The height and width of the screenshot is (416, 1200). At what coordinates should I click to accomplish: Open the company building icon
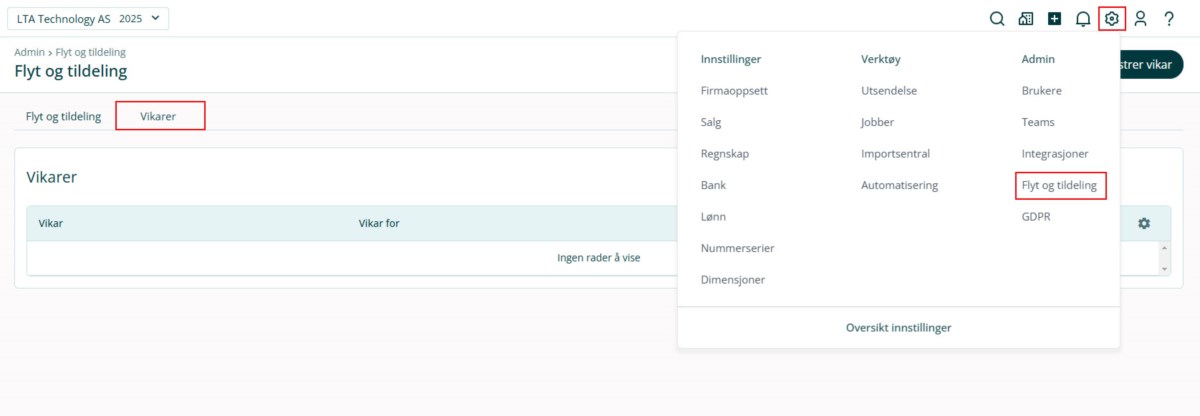pos(1025,19)
